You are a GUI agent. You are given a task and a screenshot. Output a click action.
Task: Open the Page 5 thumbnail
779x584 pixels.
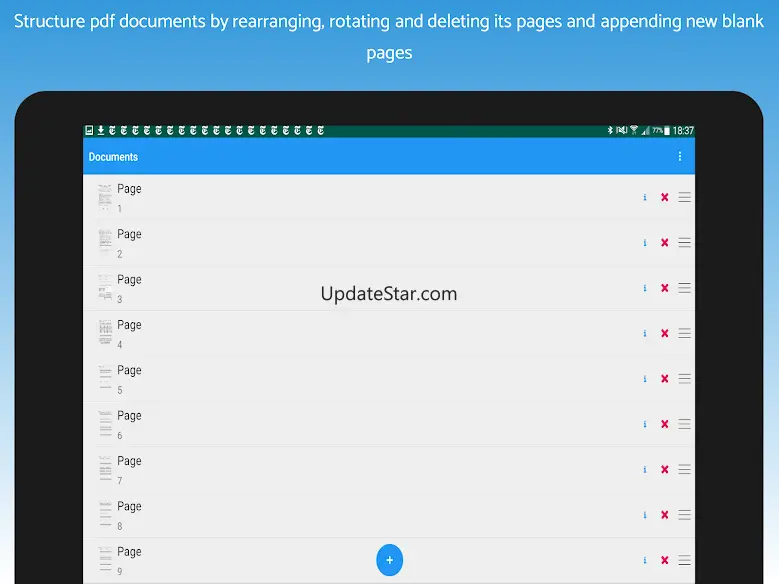click(105, 379)
